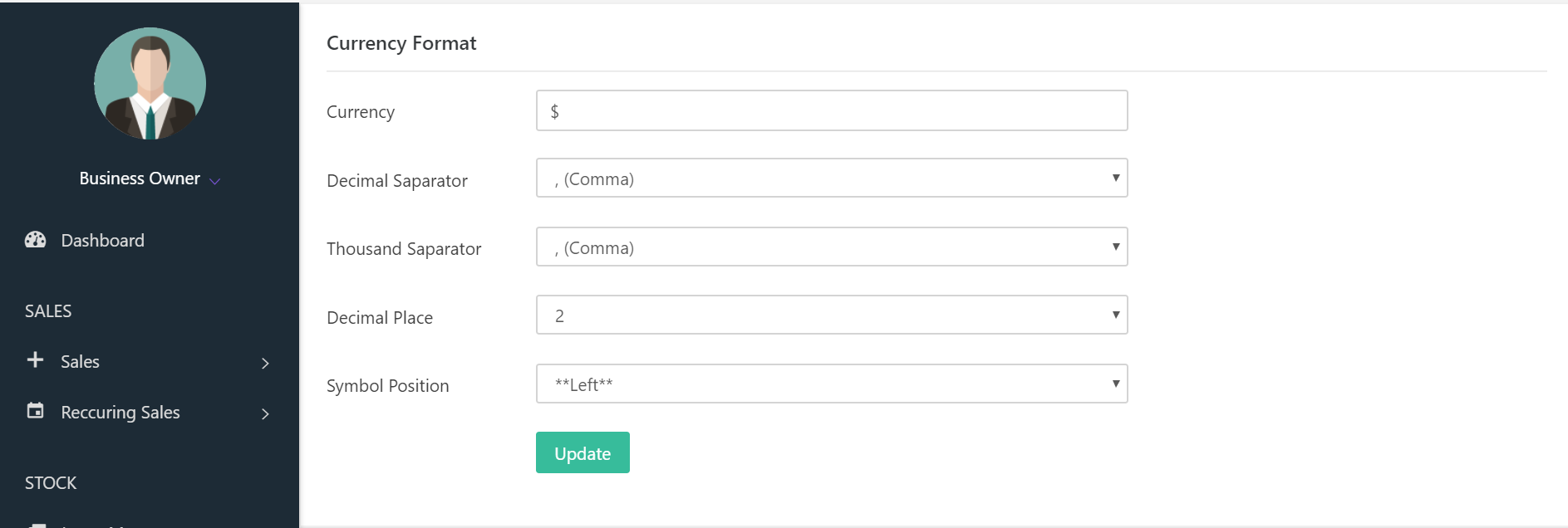Select the Reccuring Sales menu label
This screenshot has height=528, width=1568.
point(120,413)
